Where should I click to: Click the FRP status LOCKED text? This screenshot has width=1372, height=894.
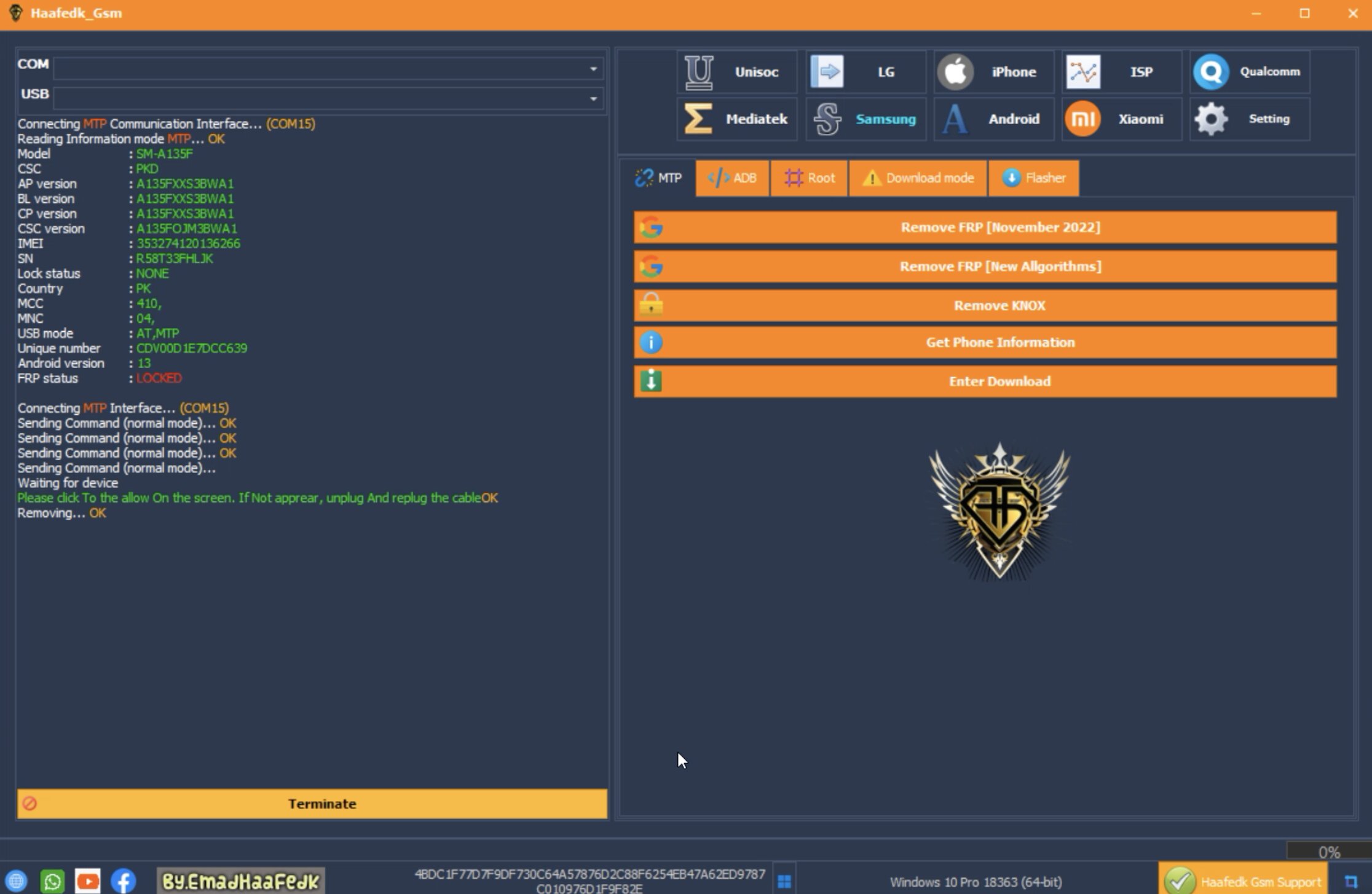pos(159,378)
